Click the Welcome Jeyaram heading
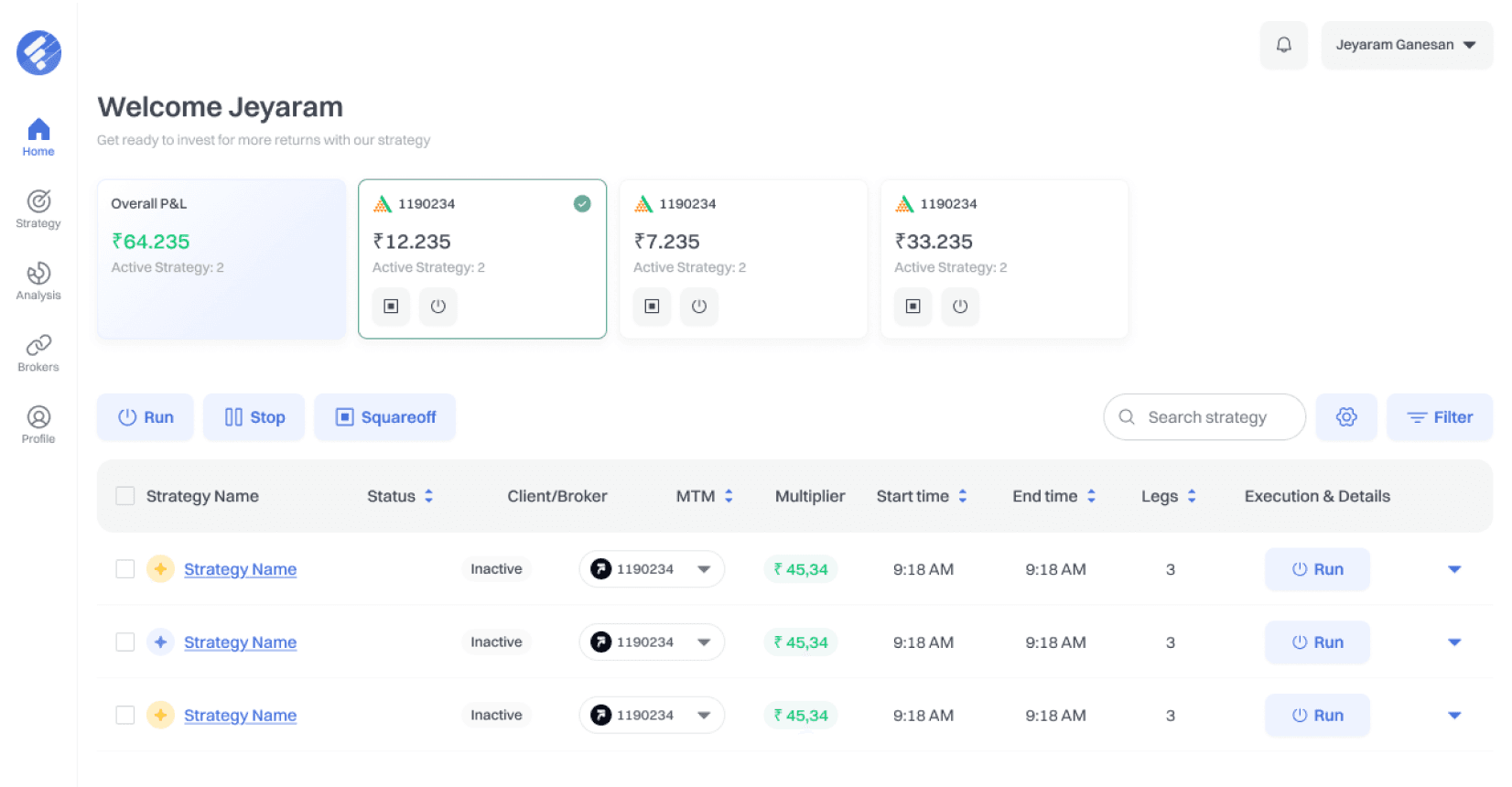This screenshot has height=787, width=1512. [221, 107]
